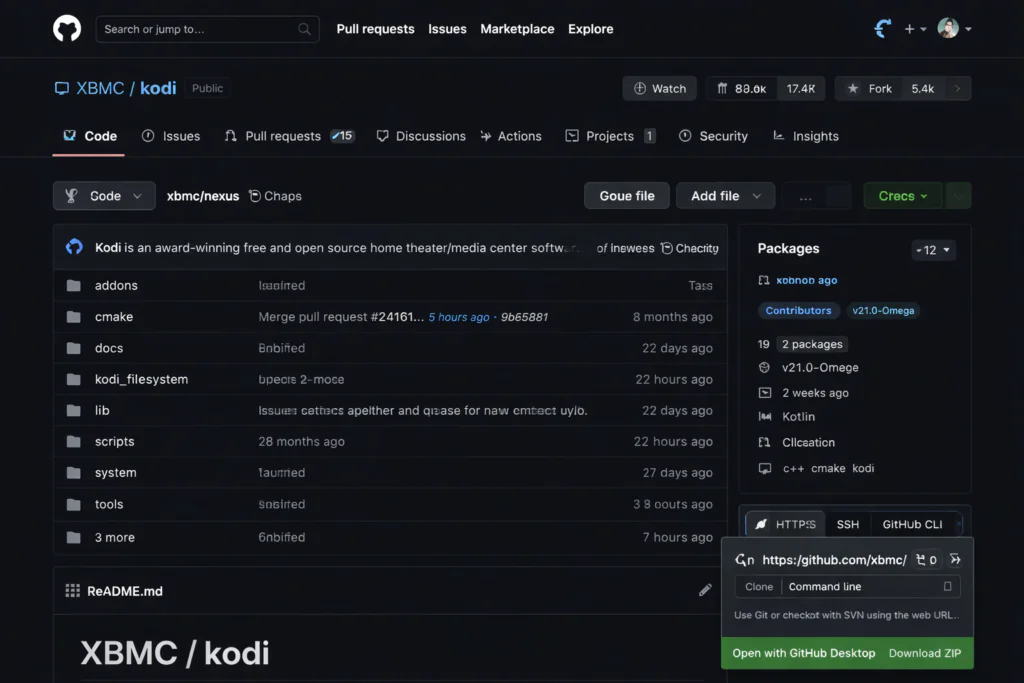This screenshot has height=683, width=1024.
Task: Open the Actions tab
Action: (x=511, y=136)
